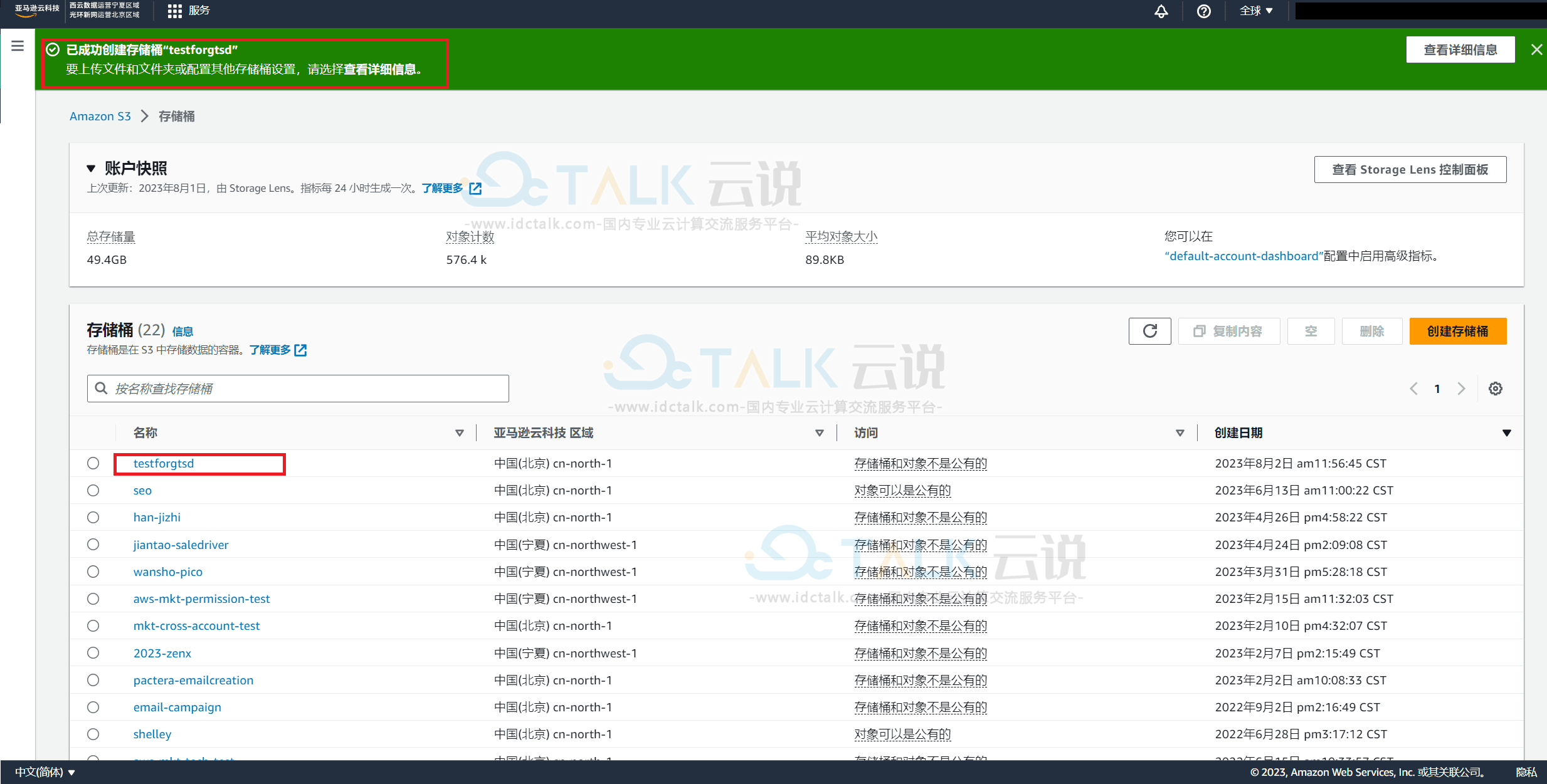Go to Amazon S3 breadcrumb
The height and width of the screenshot is (784, 1547).
click(x=100, y=116)
